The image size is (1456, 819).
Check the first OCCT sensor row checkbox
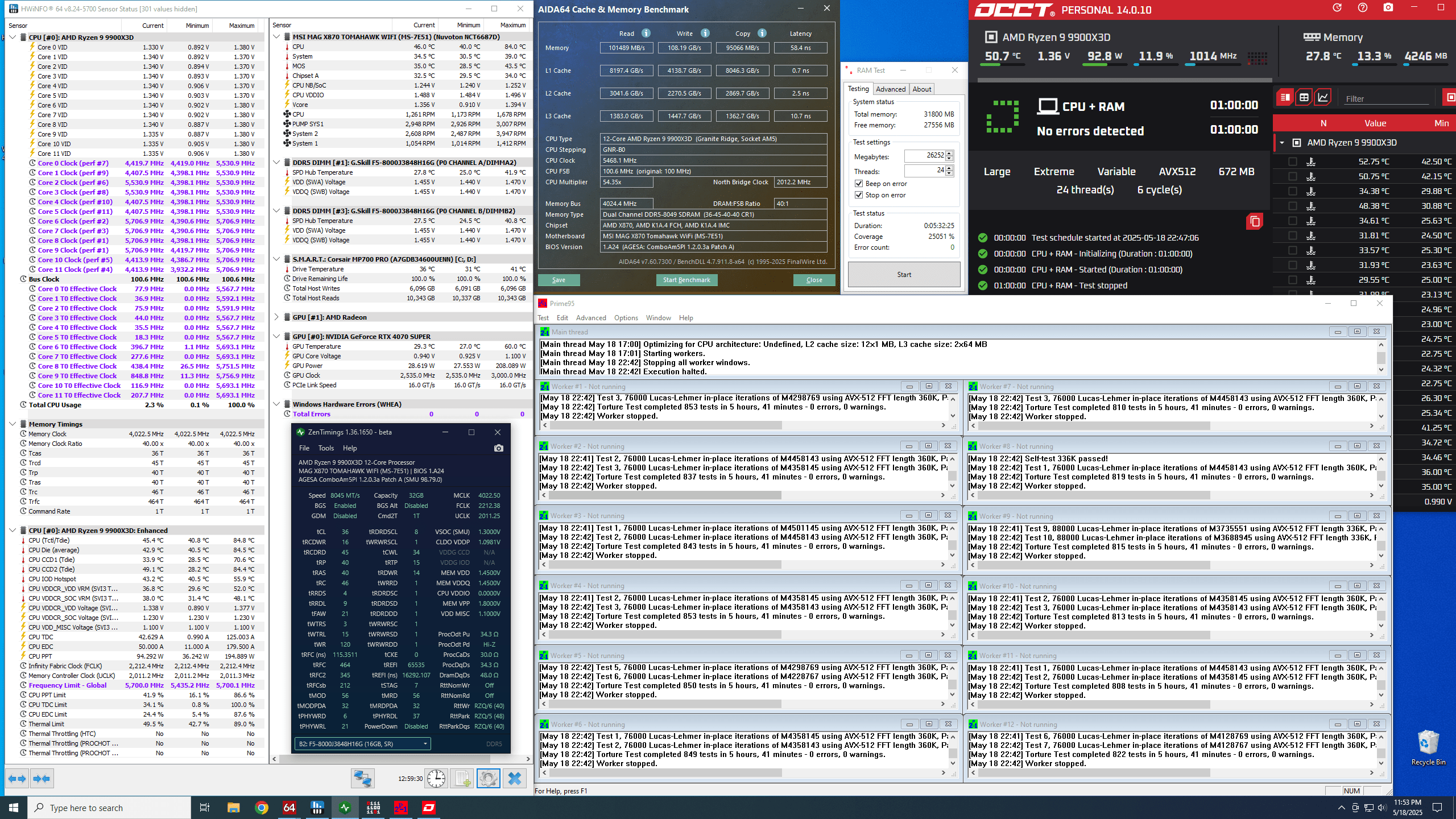coord(1292,162)
